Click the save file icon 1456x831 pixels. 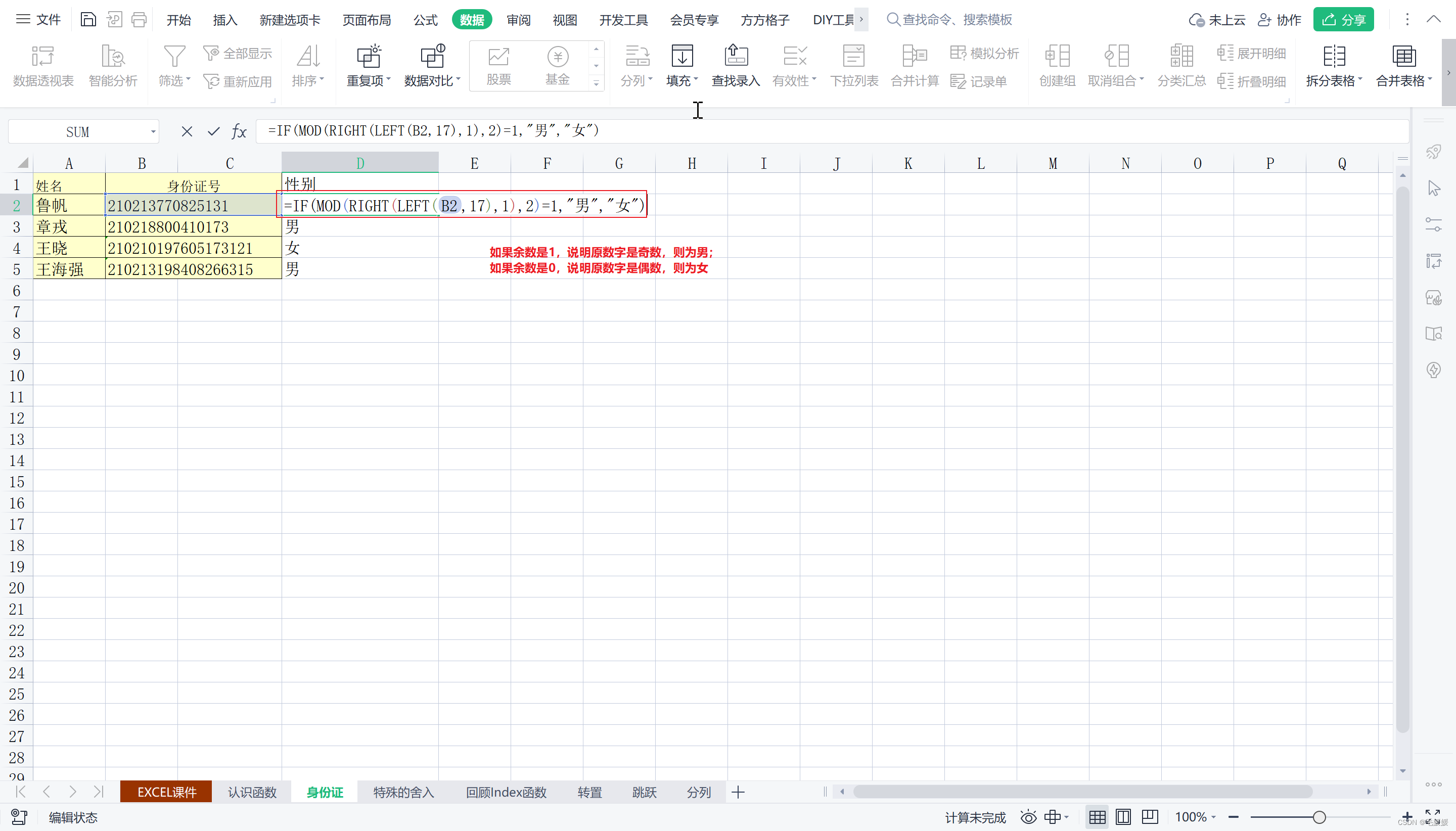pos(88,20)
